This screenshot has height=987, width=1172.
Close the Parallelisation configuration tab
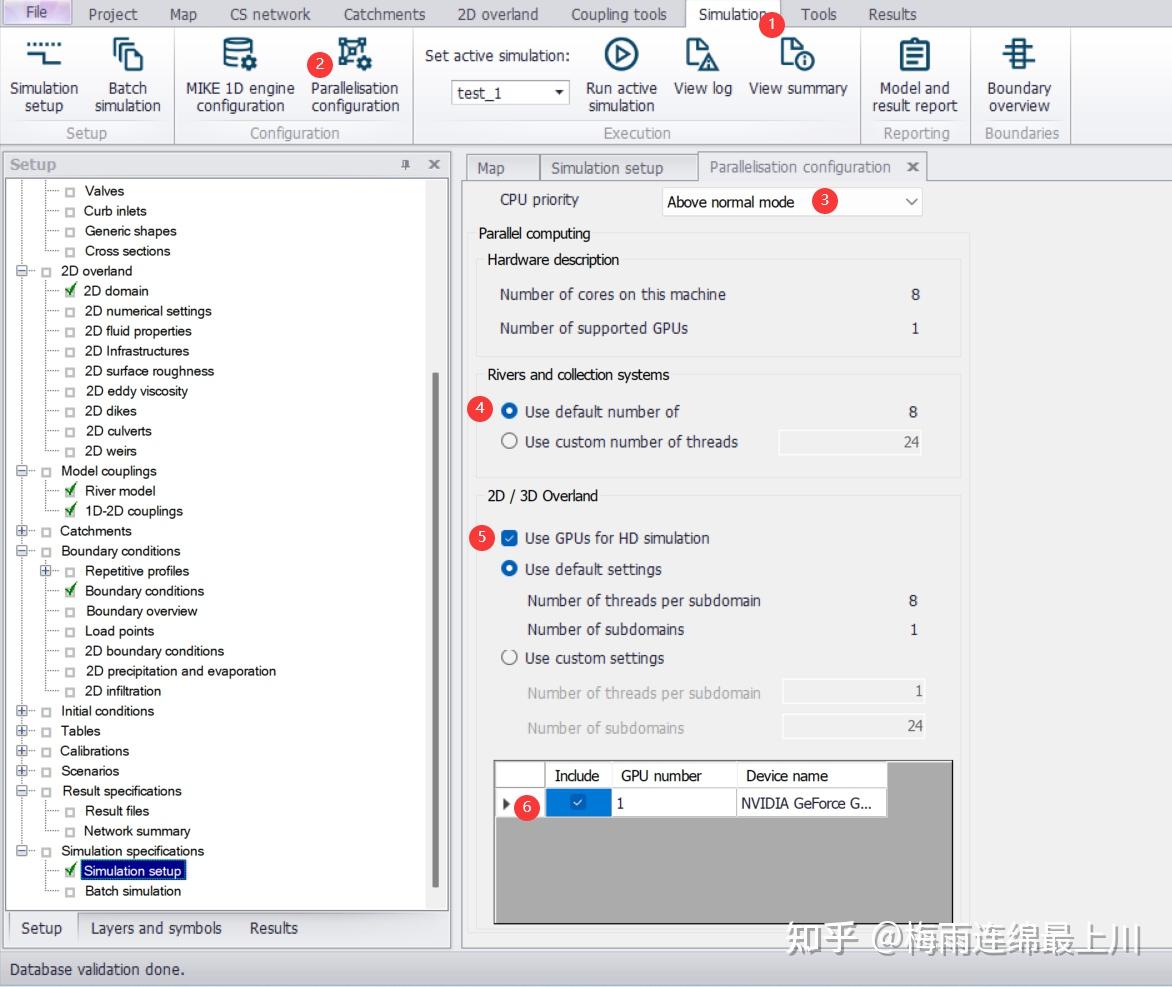coord(913,167)
